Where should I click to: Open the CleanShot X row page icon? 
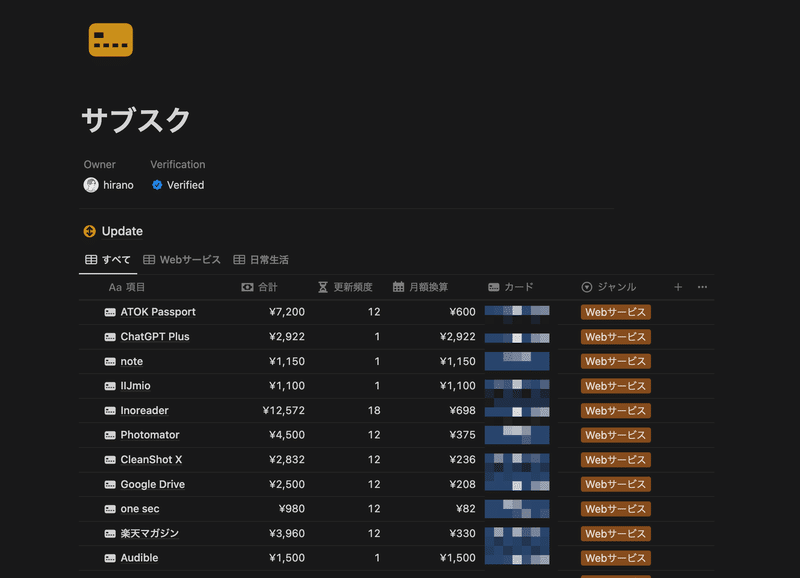(x=110, y=460)
